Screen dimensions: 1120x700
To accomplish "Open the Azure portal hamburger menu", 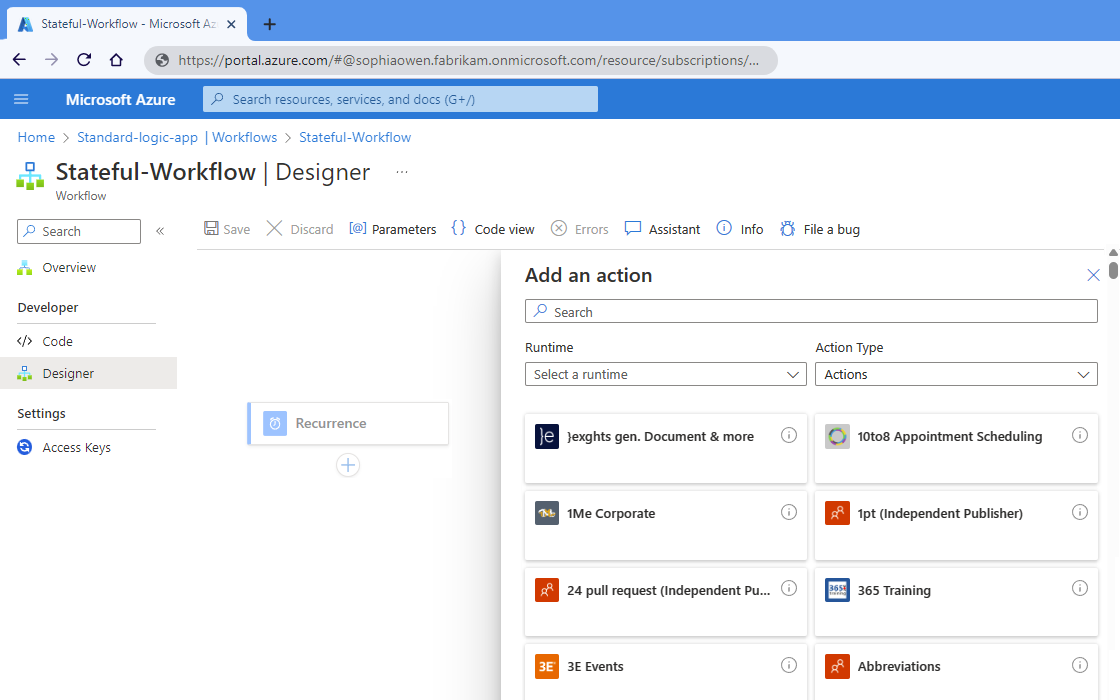I will pos(21,99).
